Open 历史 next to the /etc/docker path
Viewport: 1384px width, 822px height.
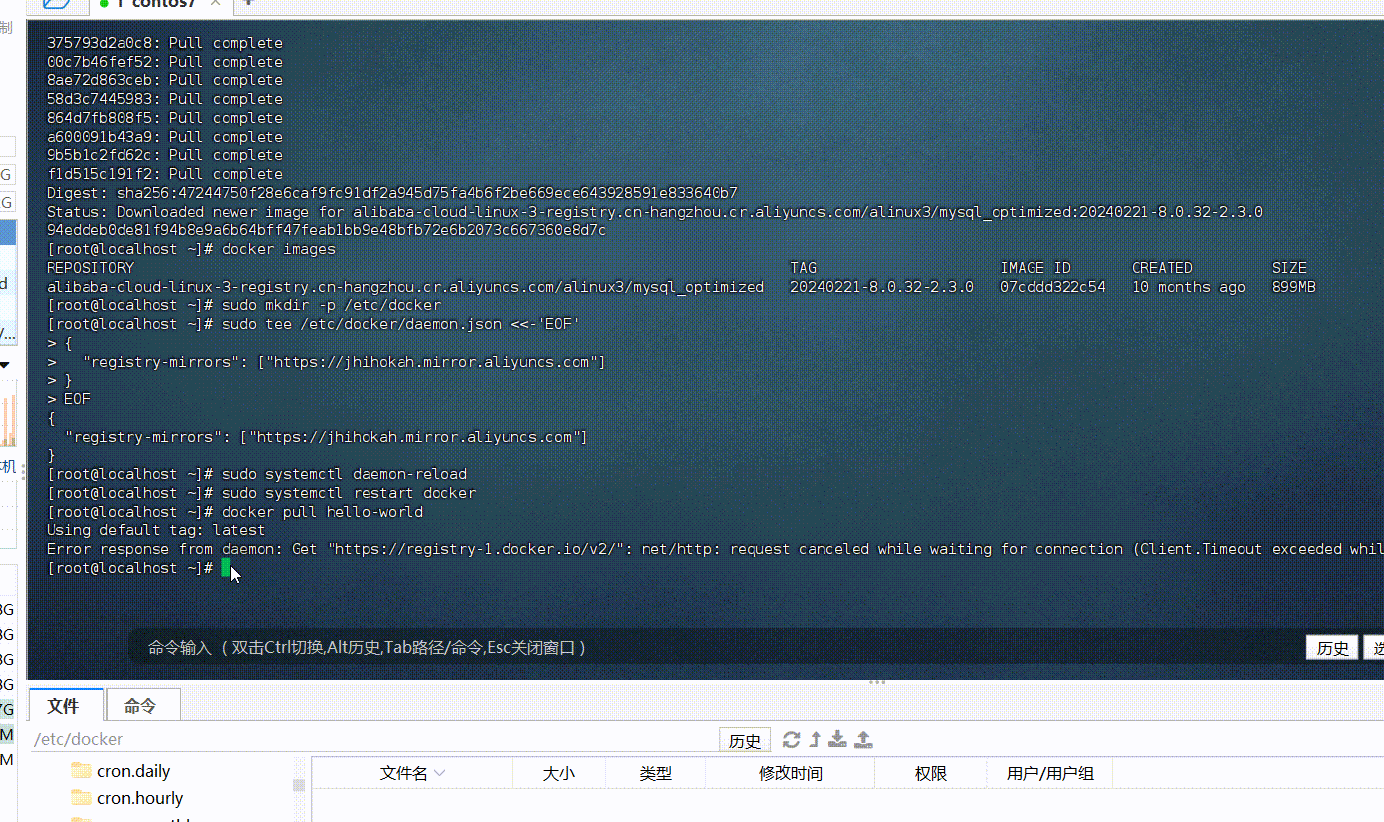tap(745, 740)
